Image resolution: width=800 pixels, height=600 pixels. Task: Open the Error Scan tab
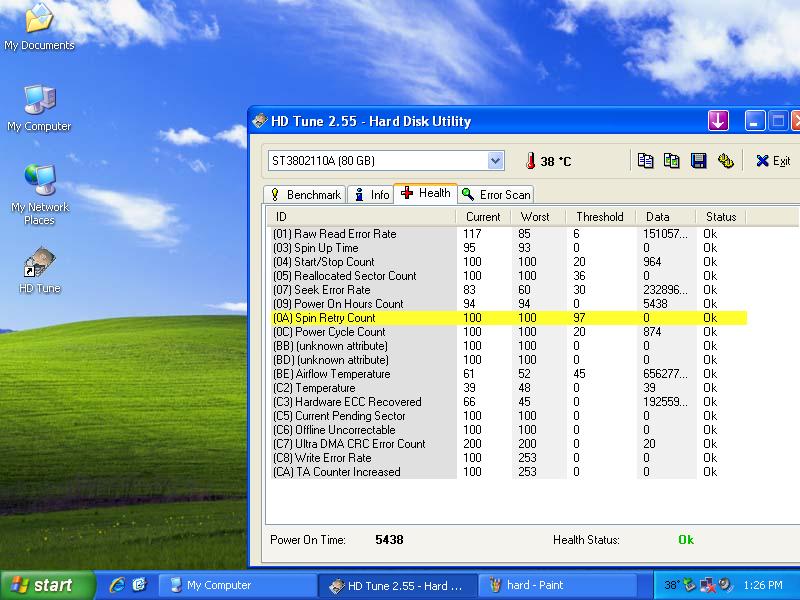coord(496,195)
